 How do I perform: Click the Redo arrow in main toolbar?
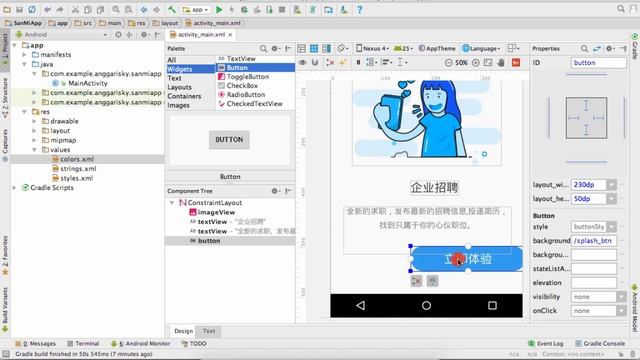tap(60, 9)
